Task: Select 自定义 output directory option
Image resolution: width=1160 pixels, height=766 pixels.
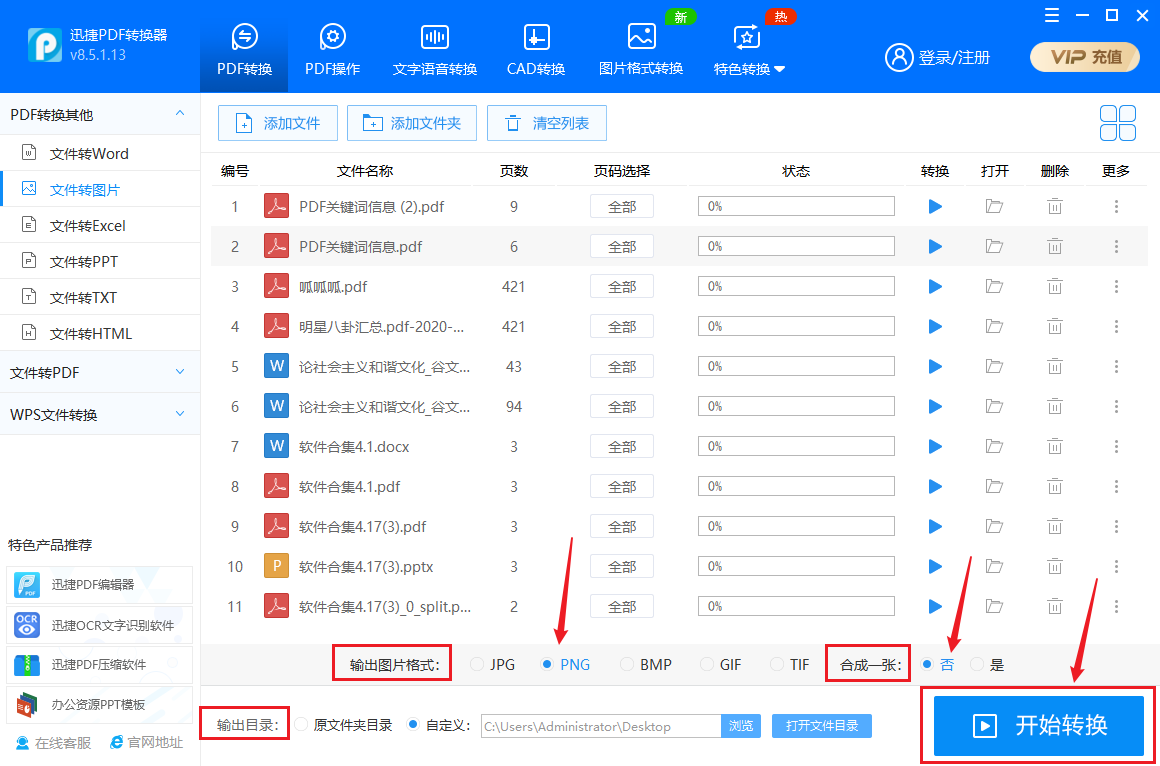Action: point(439,725)
